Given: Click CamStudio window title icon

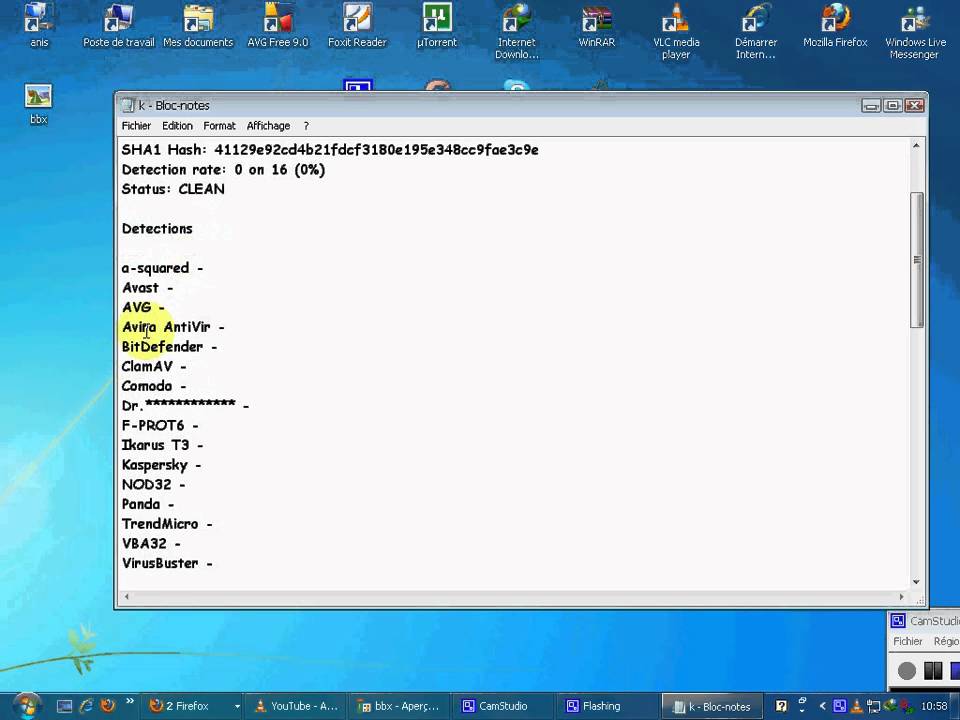Looking at the screenshot, I should click(x=898, y=621).
